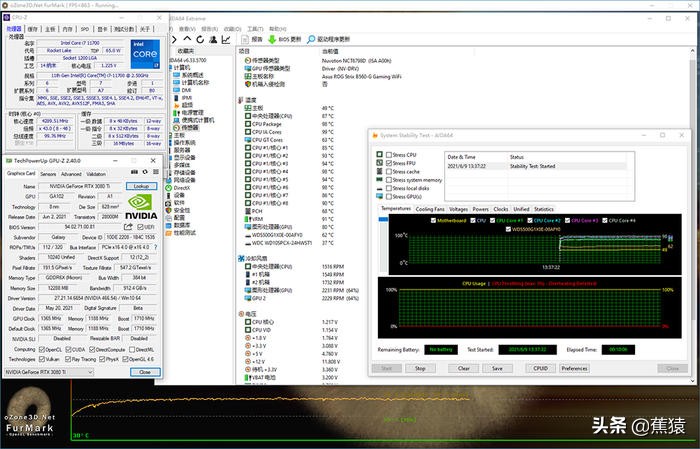Screen dimensions: 700x449
Task: Open the Sensors tab in GPU-Z
Action: coord(48,174)
